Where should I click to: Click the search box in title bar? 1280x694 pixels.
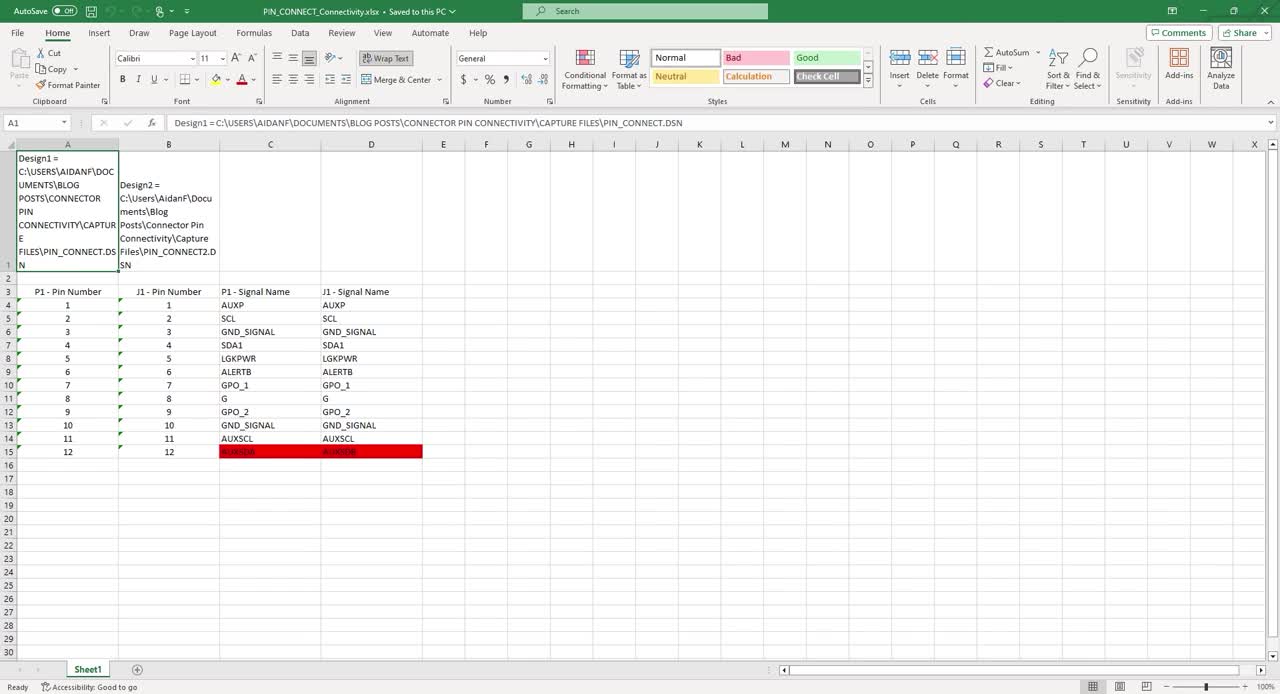pos(645,11)
